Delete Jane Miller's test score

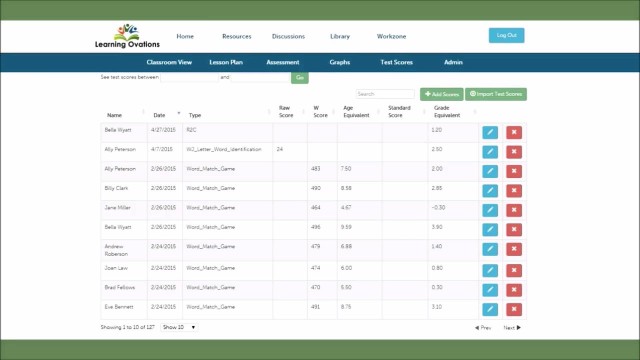(514, 210)
